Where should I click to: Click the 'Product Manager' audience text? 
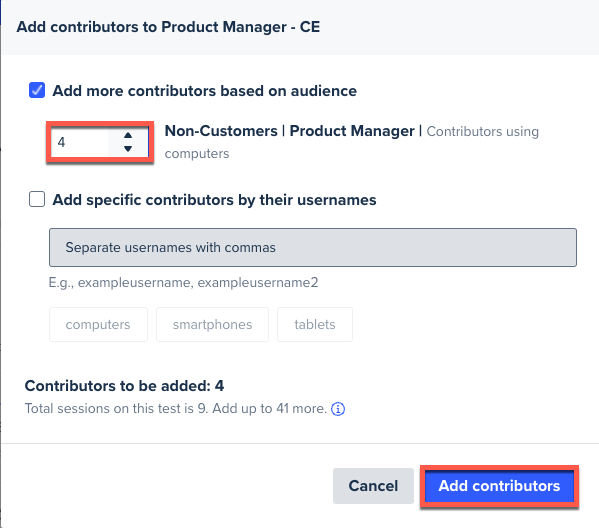[352, 131]
